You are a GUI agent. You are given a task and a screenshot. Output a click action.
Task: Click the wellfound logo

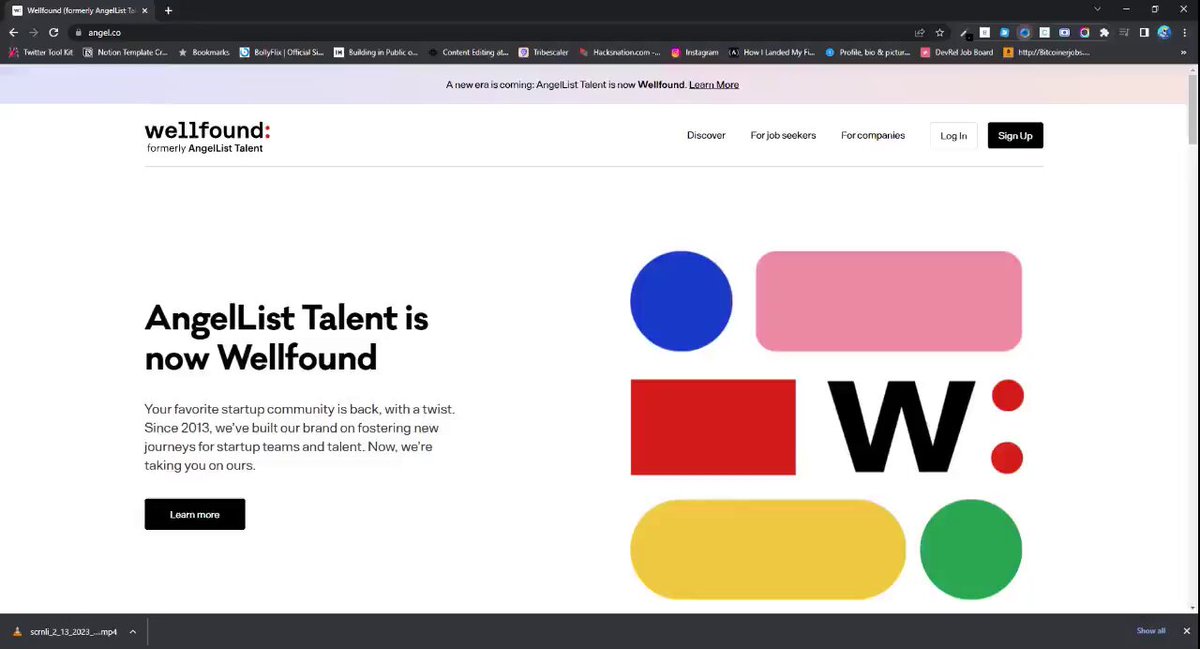click(207, 131)
